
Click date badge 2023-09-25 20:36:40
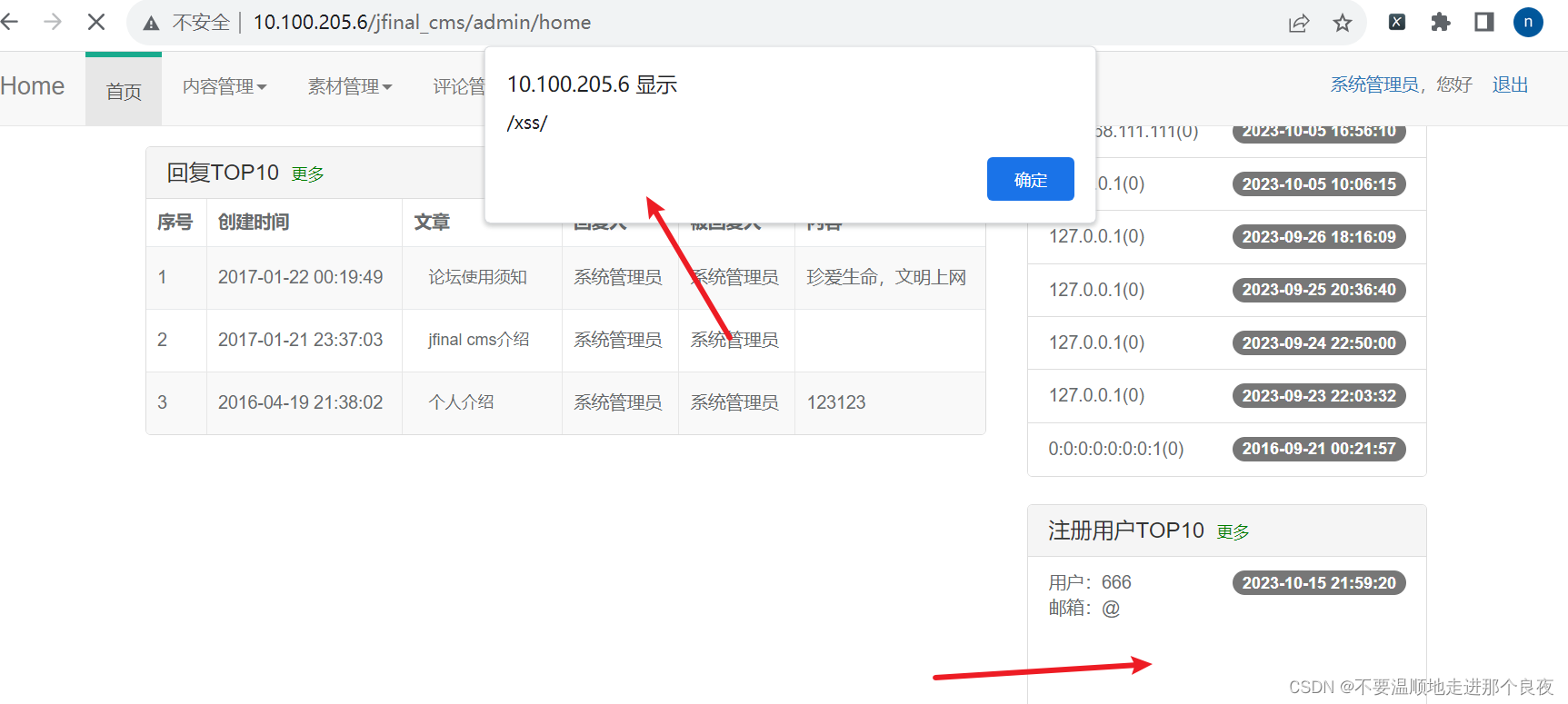click(x=1319, y=290)
